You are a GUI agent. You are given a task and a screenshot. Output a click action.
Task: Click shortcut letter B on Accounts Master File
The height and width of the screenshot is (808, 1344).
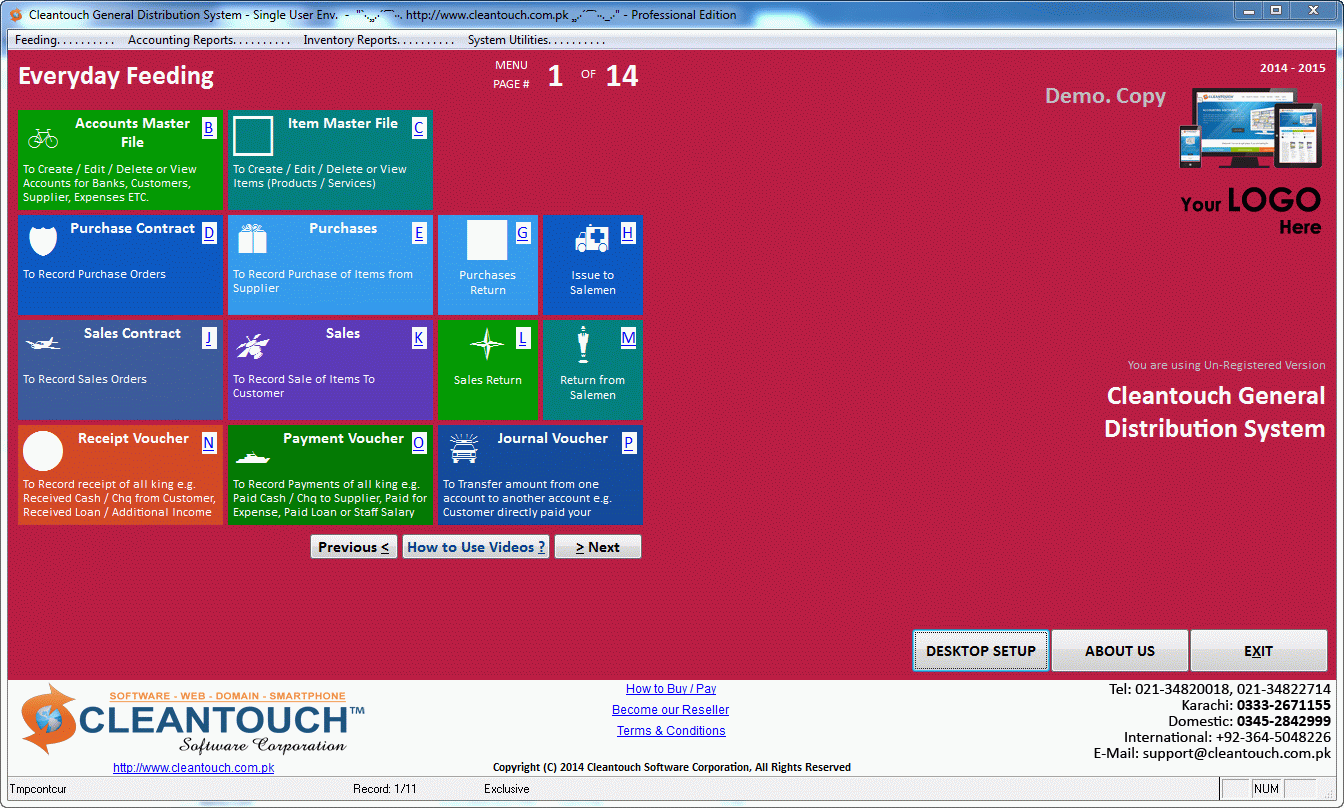(x=208, y=128)
